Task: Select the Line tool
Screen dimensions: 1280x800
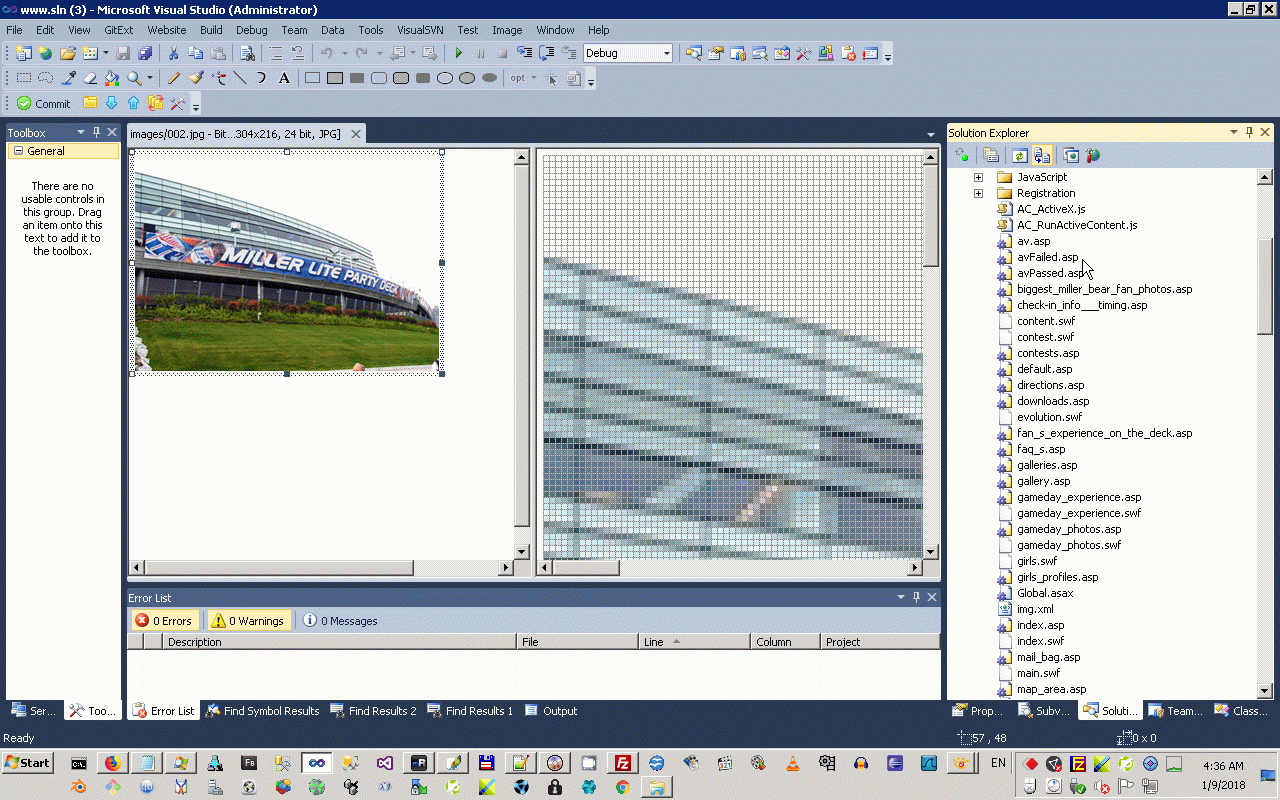Action: 240,78
